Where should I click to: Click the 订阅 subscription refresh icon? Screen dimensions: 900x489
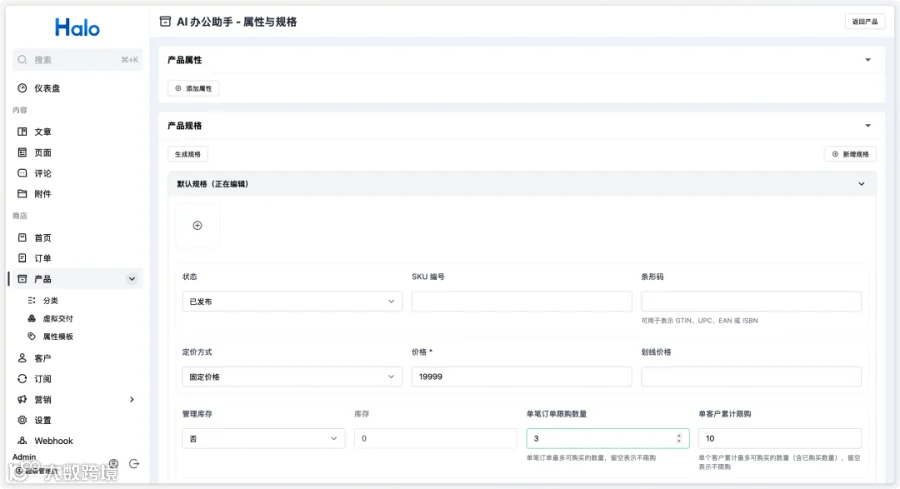pos(22,379)
